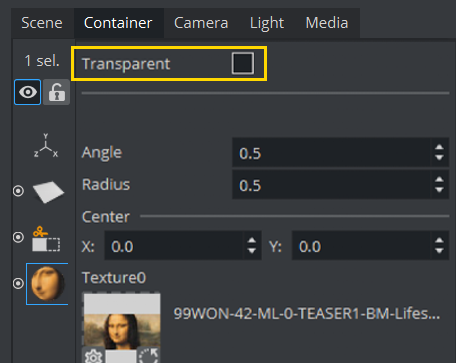The image size is (456, 363).
Task: Switch to the Camera tab
Action: coord(201,23)
